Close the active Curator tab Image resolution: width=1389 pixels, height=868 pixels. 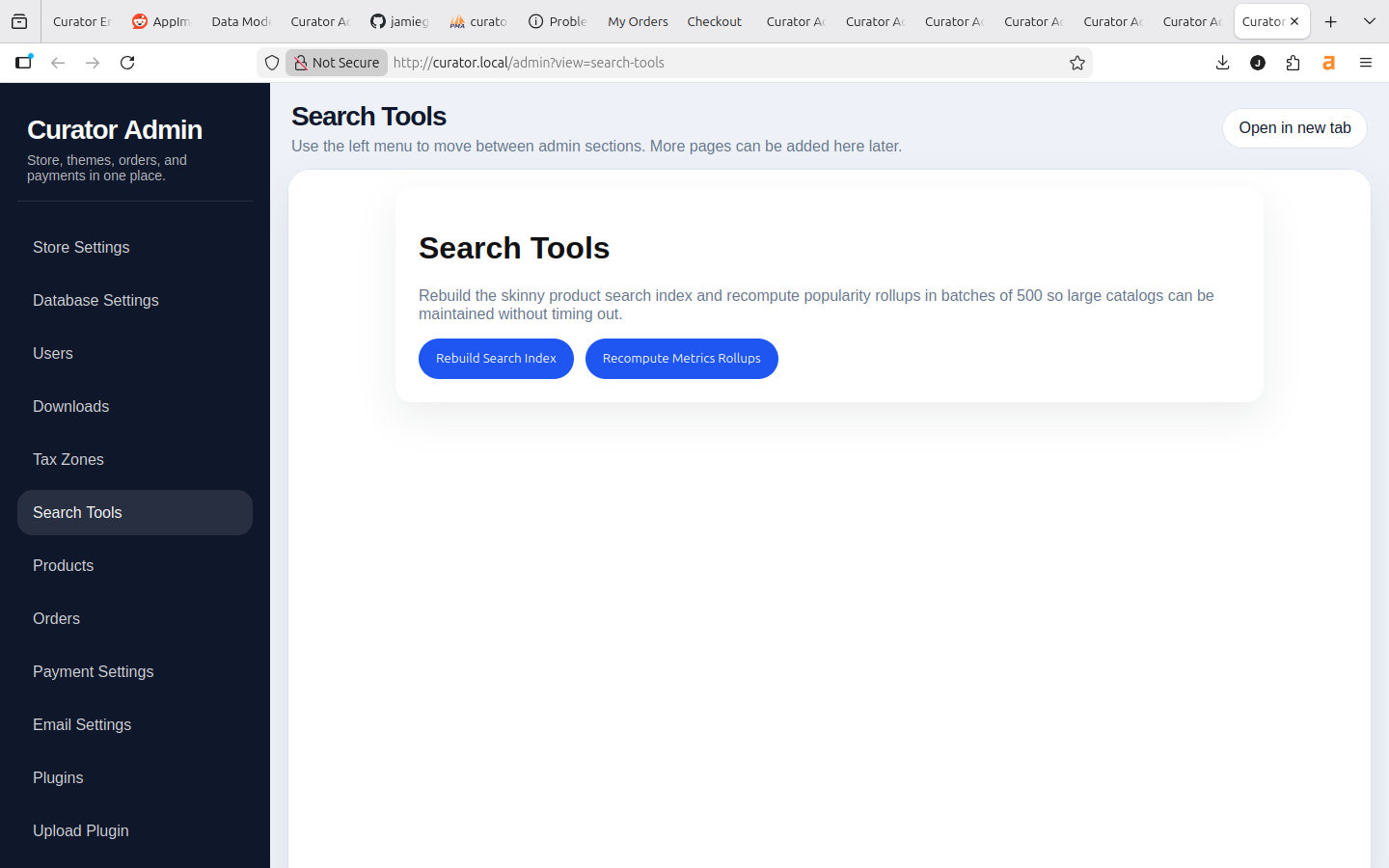(x=1294, y=21)
